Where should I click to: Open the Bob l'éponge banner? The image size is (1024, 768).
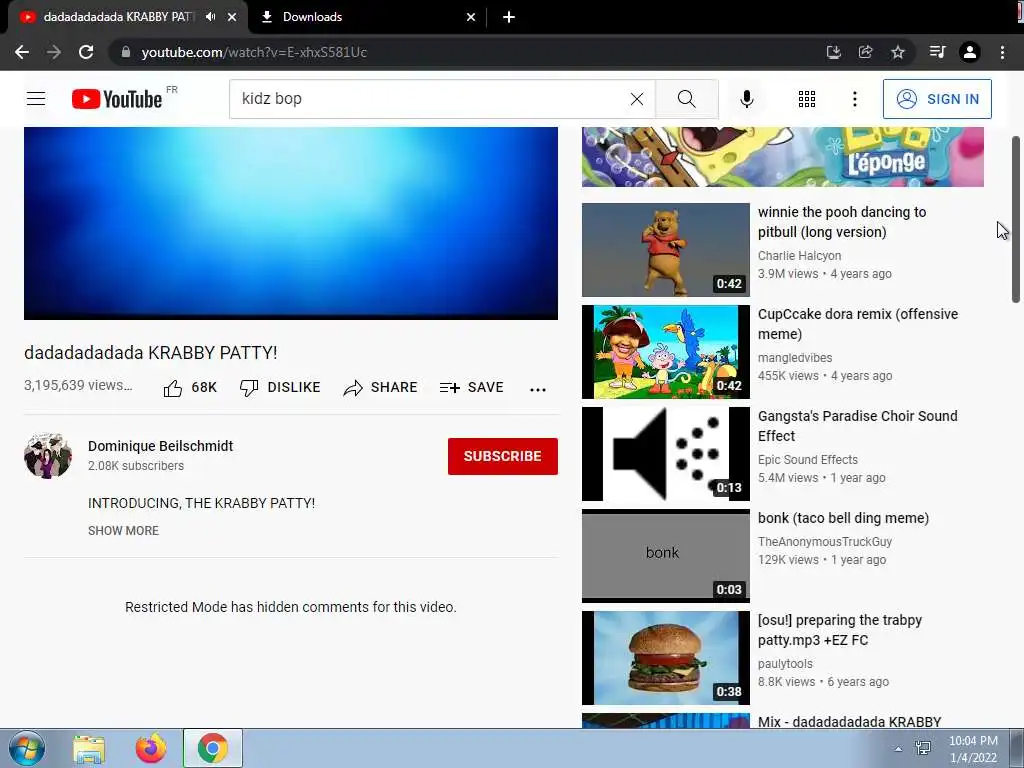[x=782, y=157]
